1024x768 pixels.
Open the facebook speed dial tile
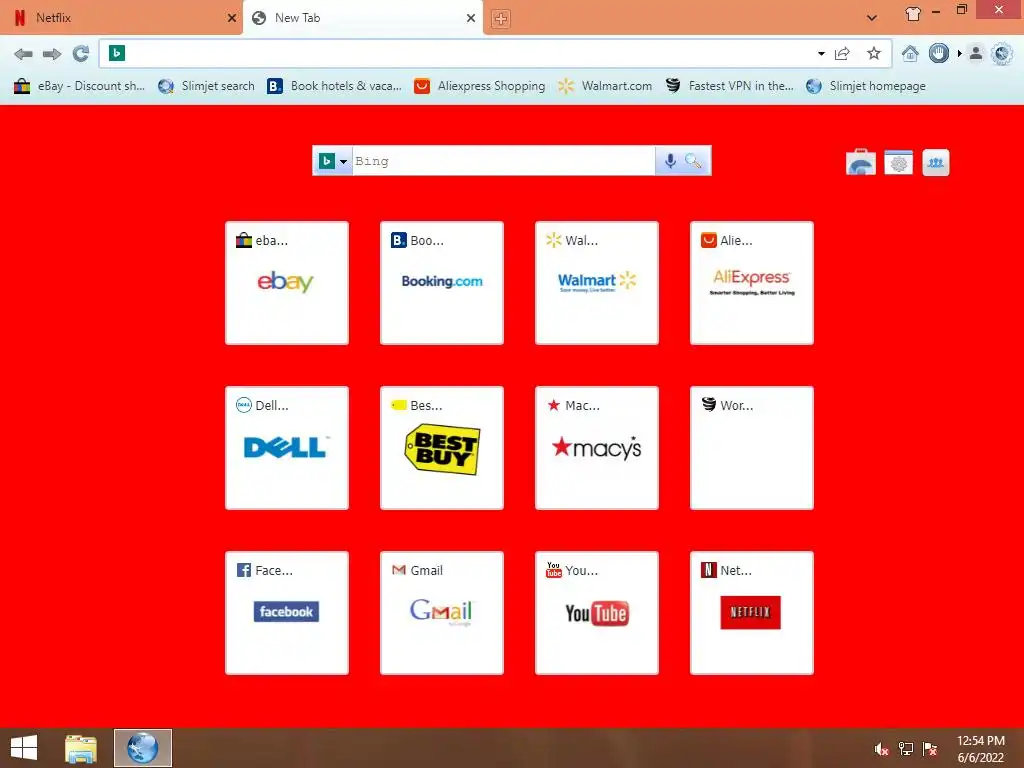[x=287, y=613]
